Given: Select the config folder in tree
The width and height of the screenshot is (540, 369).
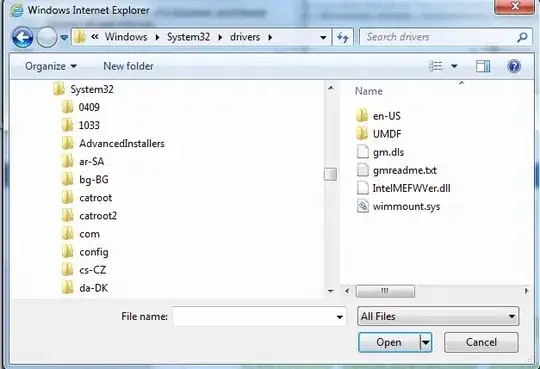Looking at the screenshot, I should point(85,252).
